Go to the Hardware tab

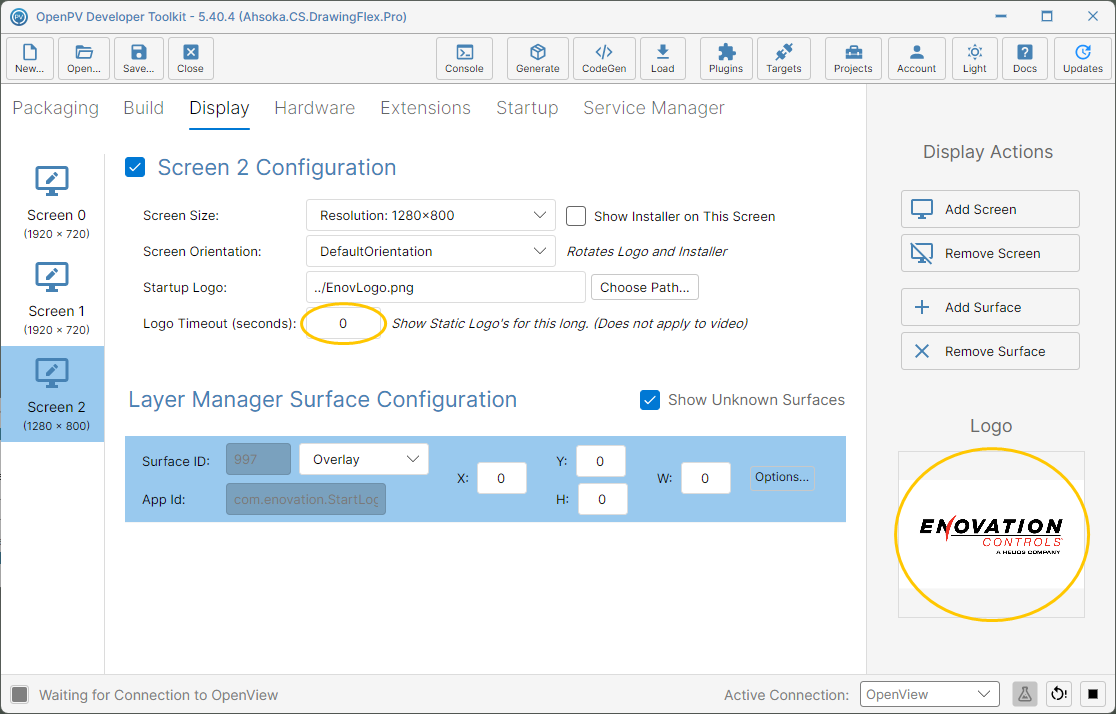(315, 108)
